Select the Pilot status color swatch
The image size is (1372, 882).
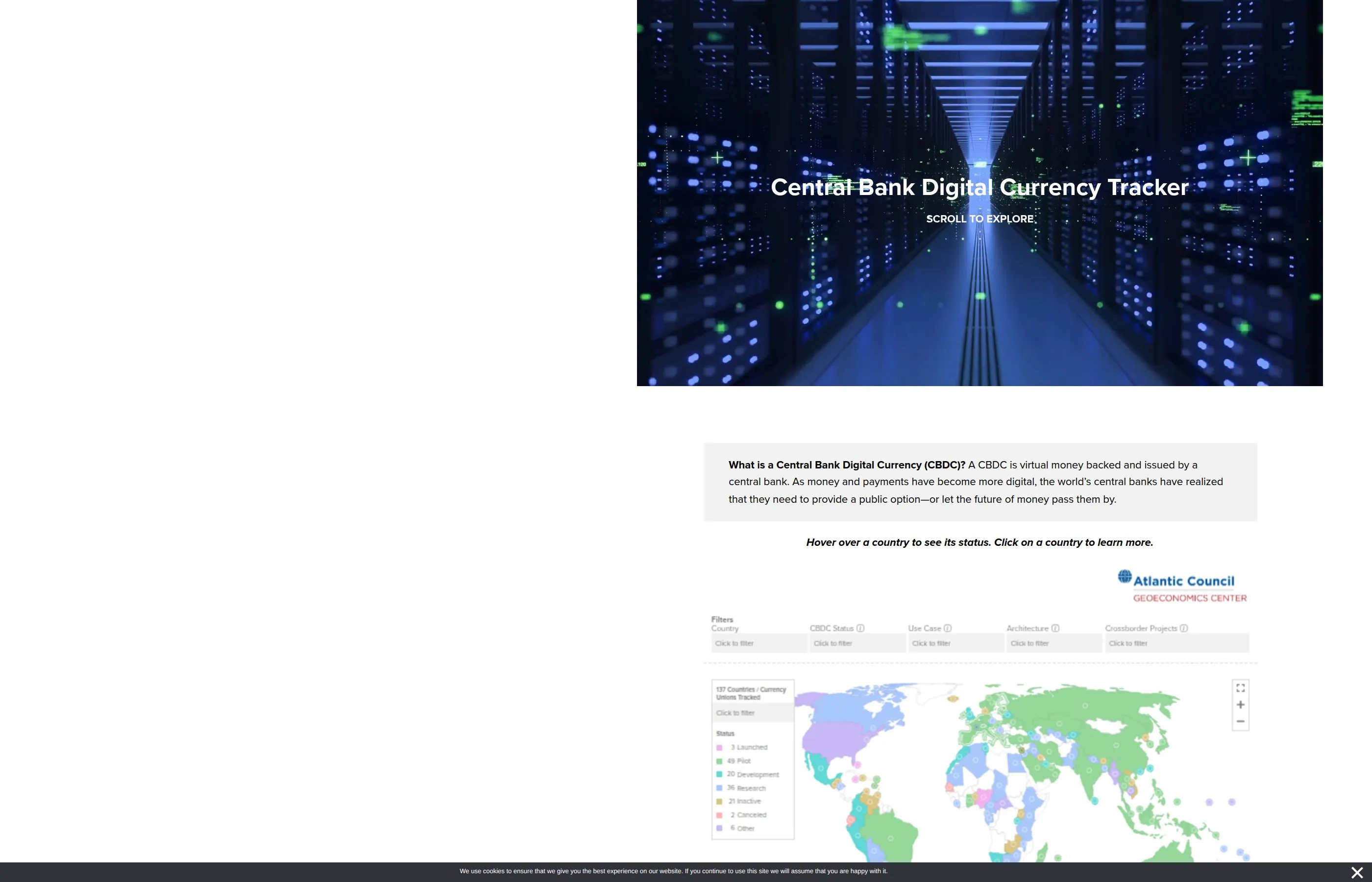pos(719,761)
